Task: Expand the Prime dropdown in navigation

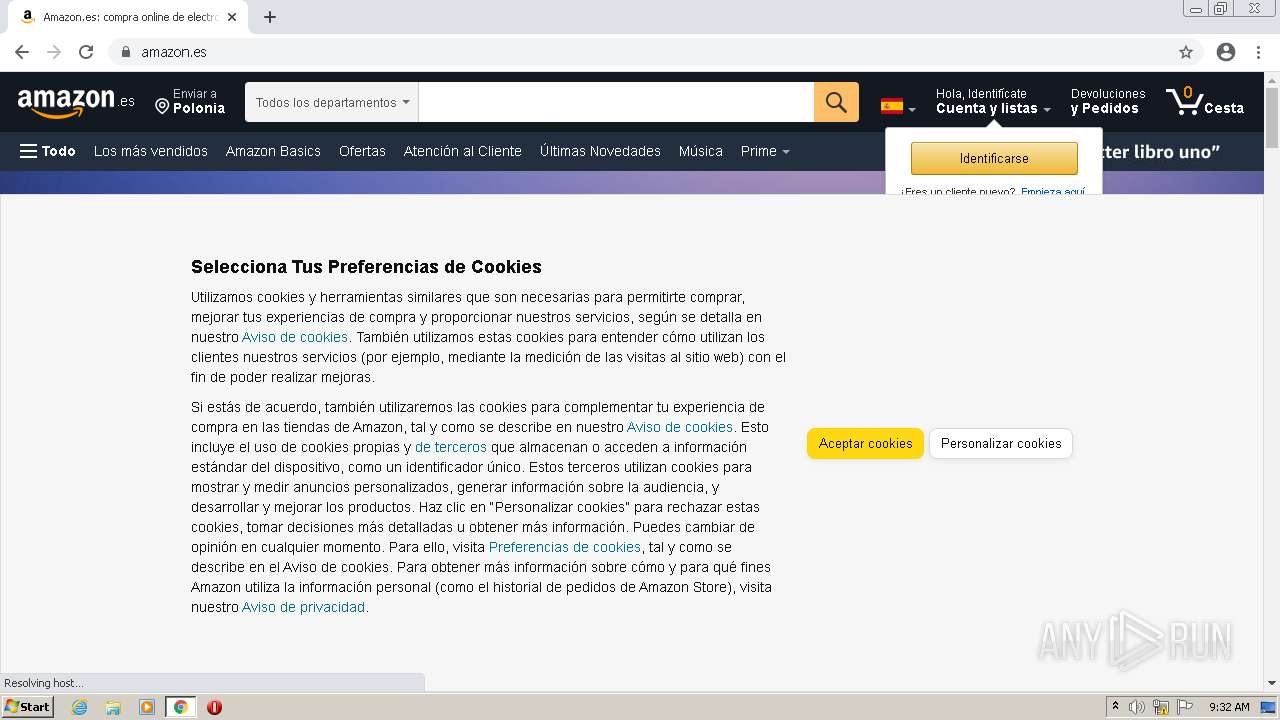Action: 765,151
